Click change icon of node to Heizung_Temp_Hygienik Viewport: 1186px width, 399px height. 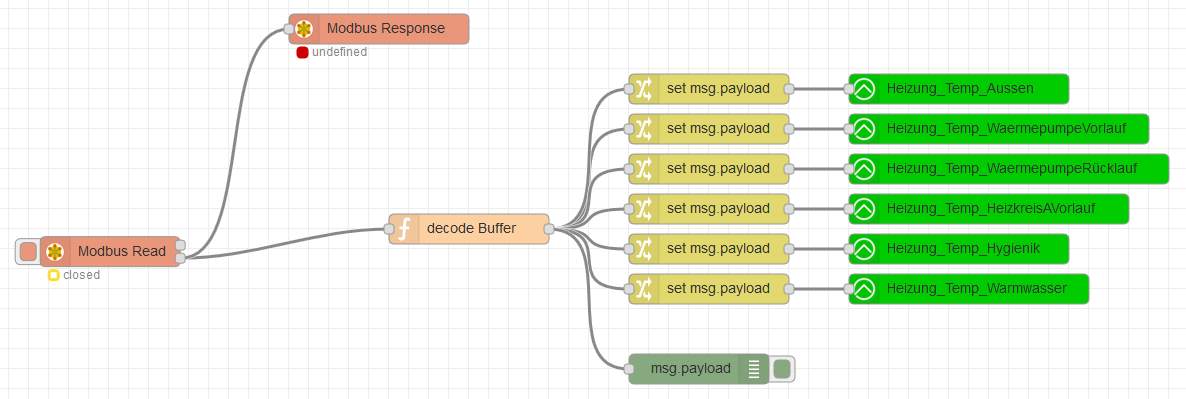[644, 249]
